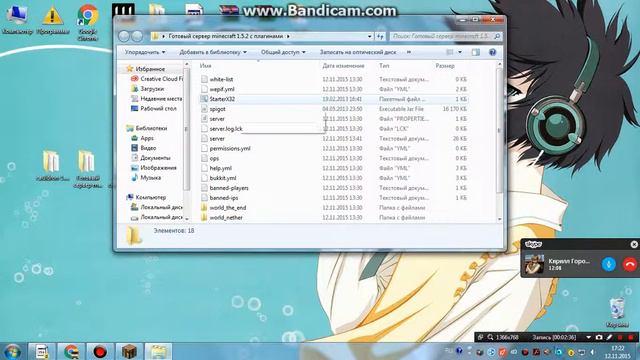Open the address bar history dropdown arrow
This screenshot has width=640, height=360.
click(x=369, y=36)
